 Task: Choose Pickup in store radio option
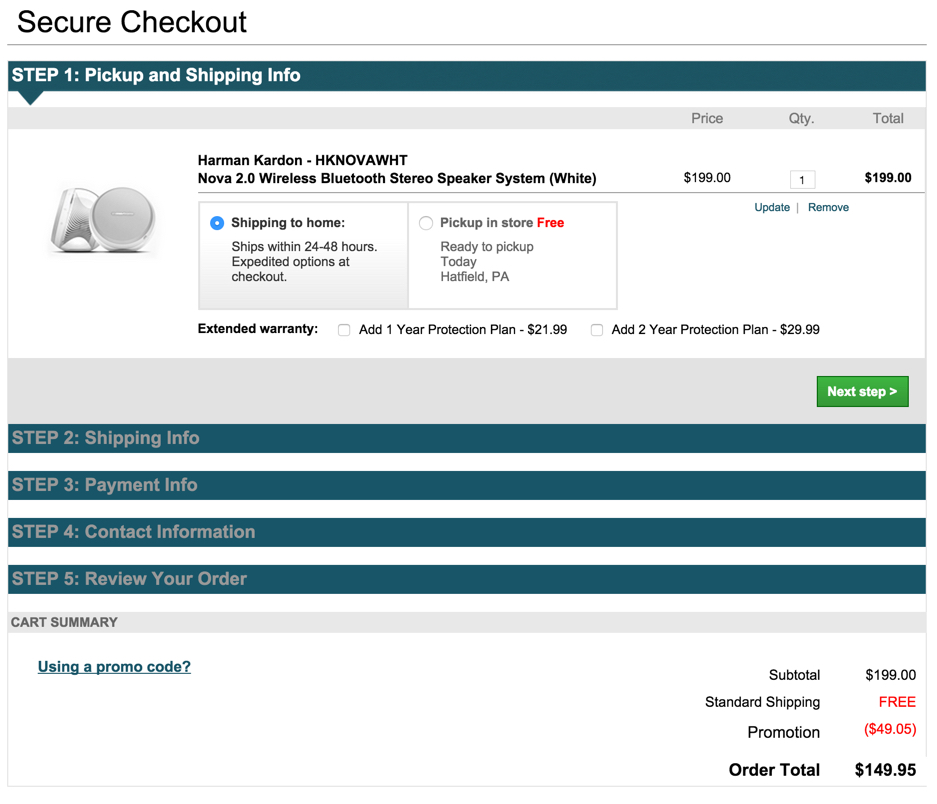click(x=425, y=223)
